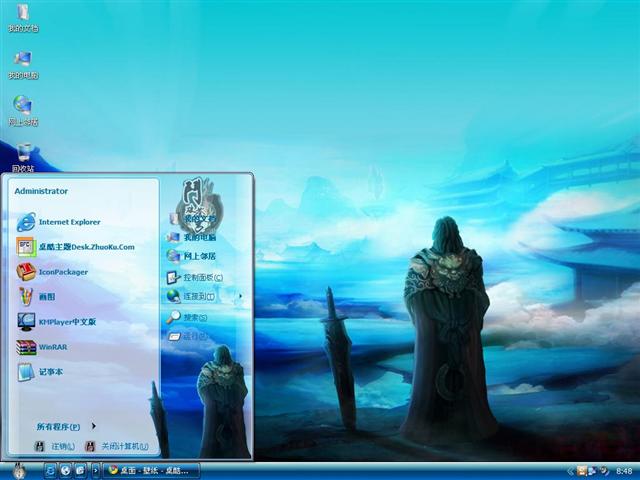The height and width of the screenshot is (480, 640).
Task: Expand hidden tray icons with the double chevron
Action: point(571,471)
